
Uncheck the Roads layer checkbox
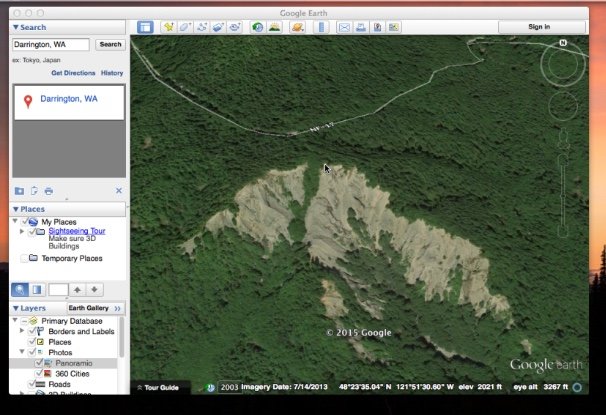click(x=32, y=384)
